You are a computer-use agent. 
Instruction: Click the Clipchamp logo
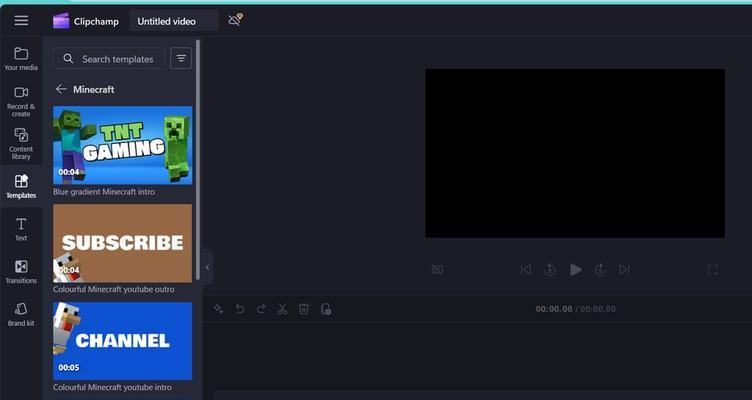click(x=61, y=21)
